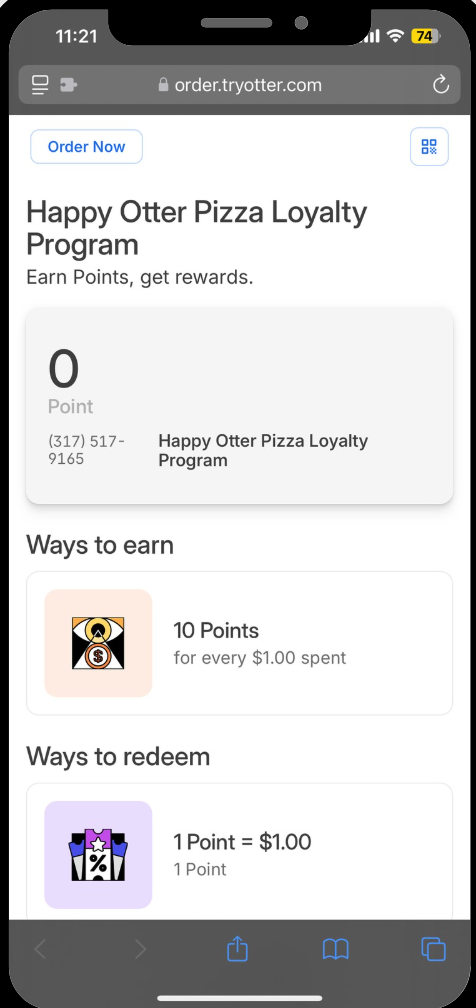Open the QR code icon button
The image size is (476, 1008).
coord(429,147)
